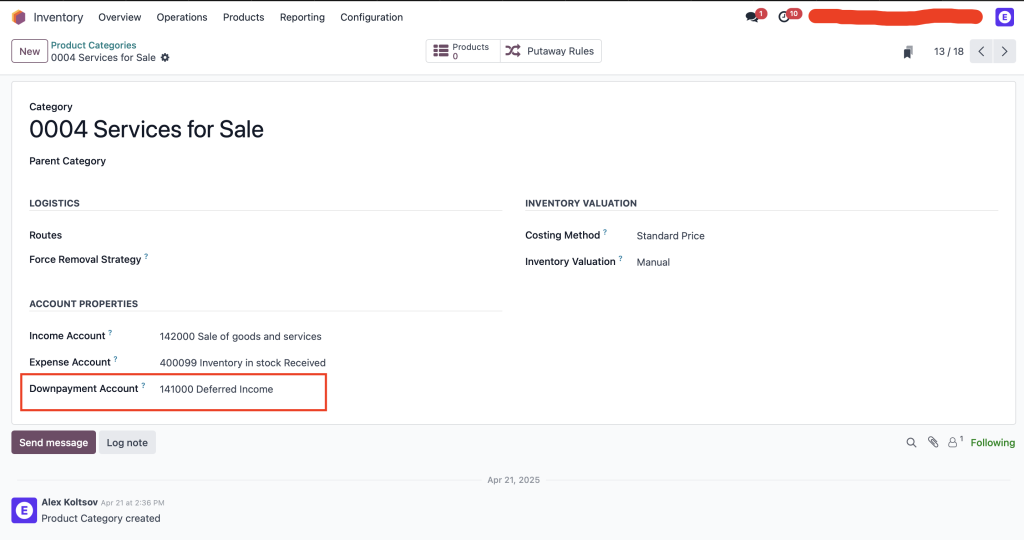Click the Following button
The width and height of the screenshot is (1024, 540).
point(993,443)
